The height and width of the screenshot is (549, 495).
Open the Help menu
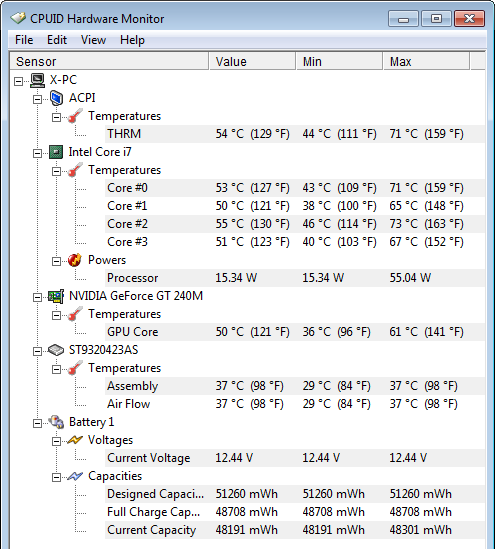[x=132, y=40]
